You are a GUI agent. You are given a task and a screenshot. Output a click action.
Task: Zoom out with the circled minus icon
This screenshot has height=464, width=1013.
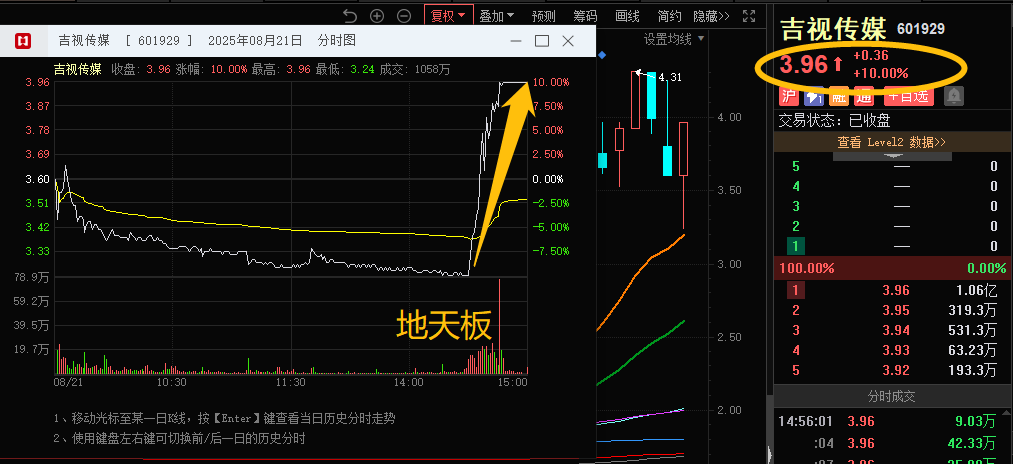404,16
